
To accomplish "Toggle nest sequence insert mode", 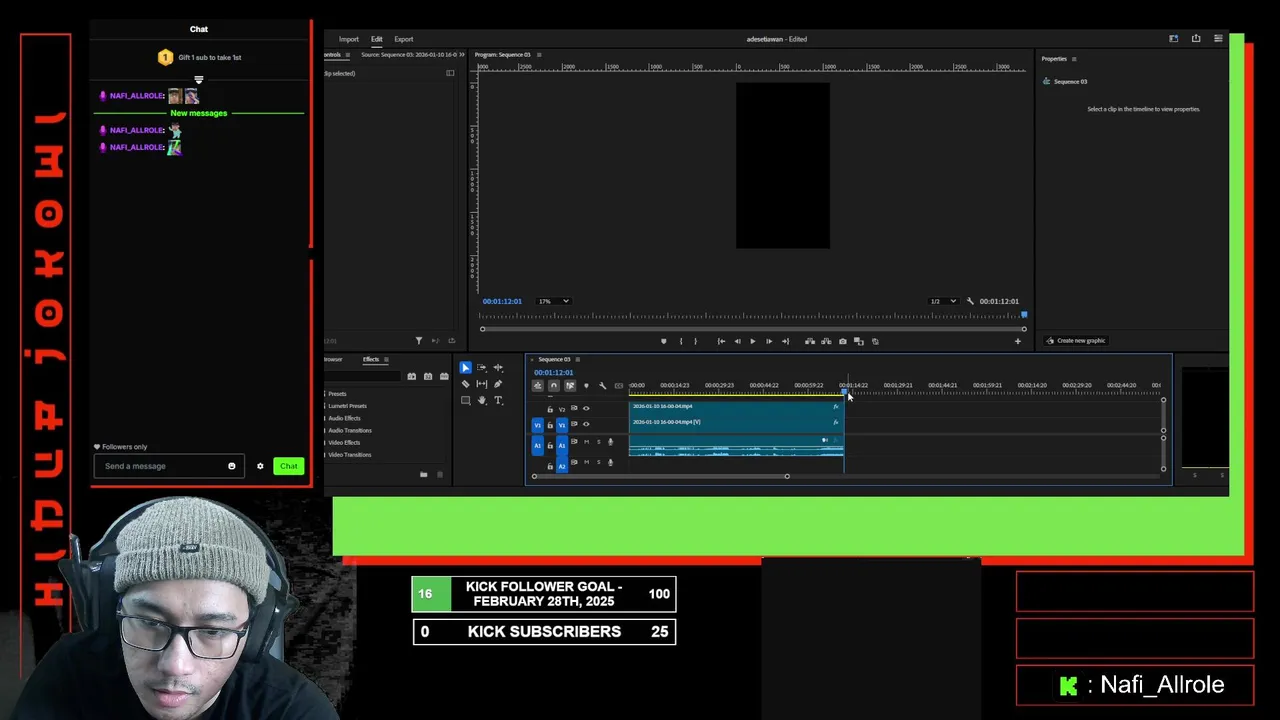I will 538,386.
